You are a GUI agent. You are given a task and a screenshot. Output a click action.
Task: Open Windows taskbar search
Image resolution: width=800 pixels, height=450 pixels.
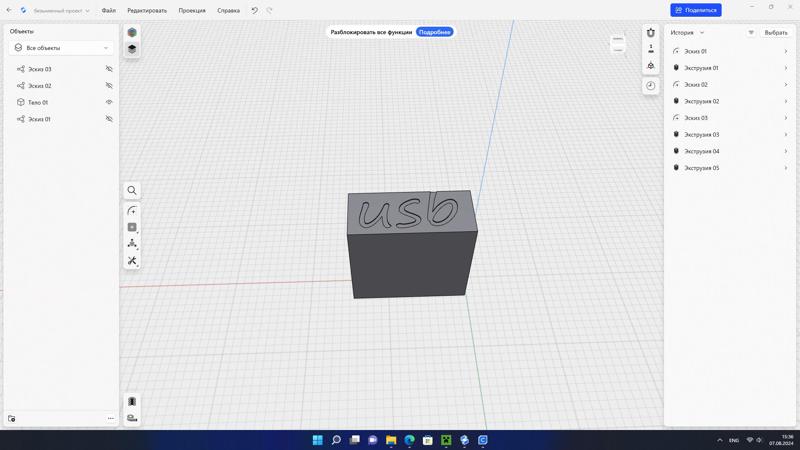coord(336,440)
